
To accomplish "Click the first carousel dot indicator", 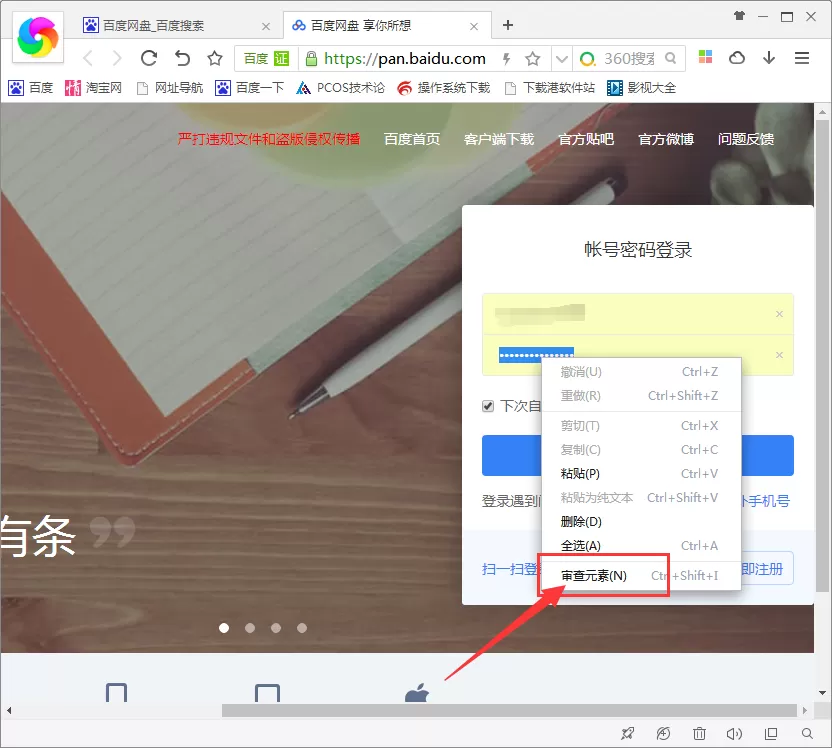I will coord(224,628).
